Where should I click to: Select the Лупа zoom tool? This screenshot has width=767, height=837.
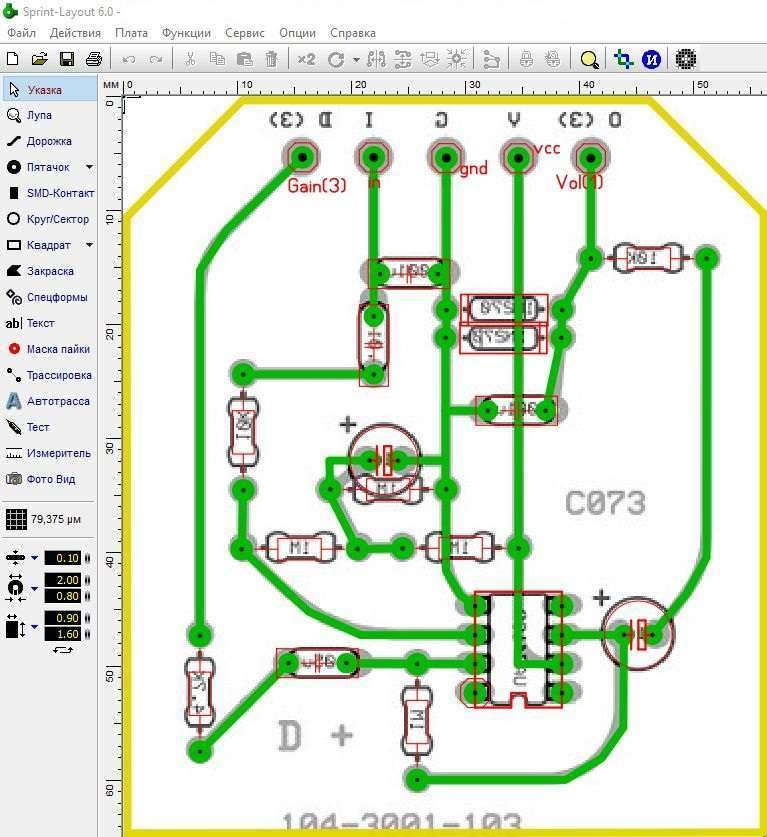point(38,115)
